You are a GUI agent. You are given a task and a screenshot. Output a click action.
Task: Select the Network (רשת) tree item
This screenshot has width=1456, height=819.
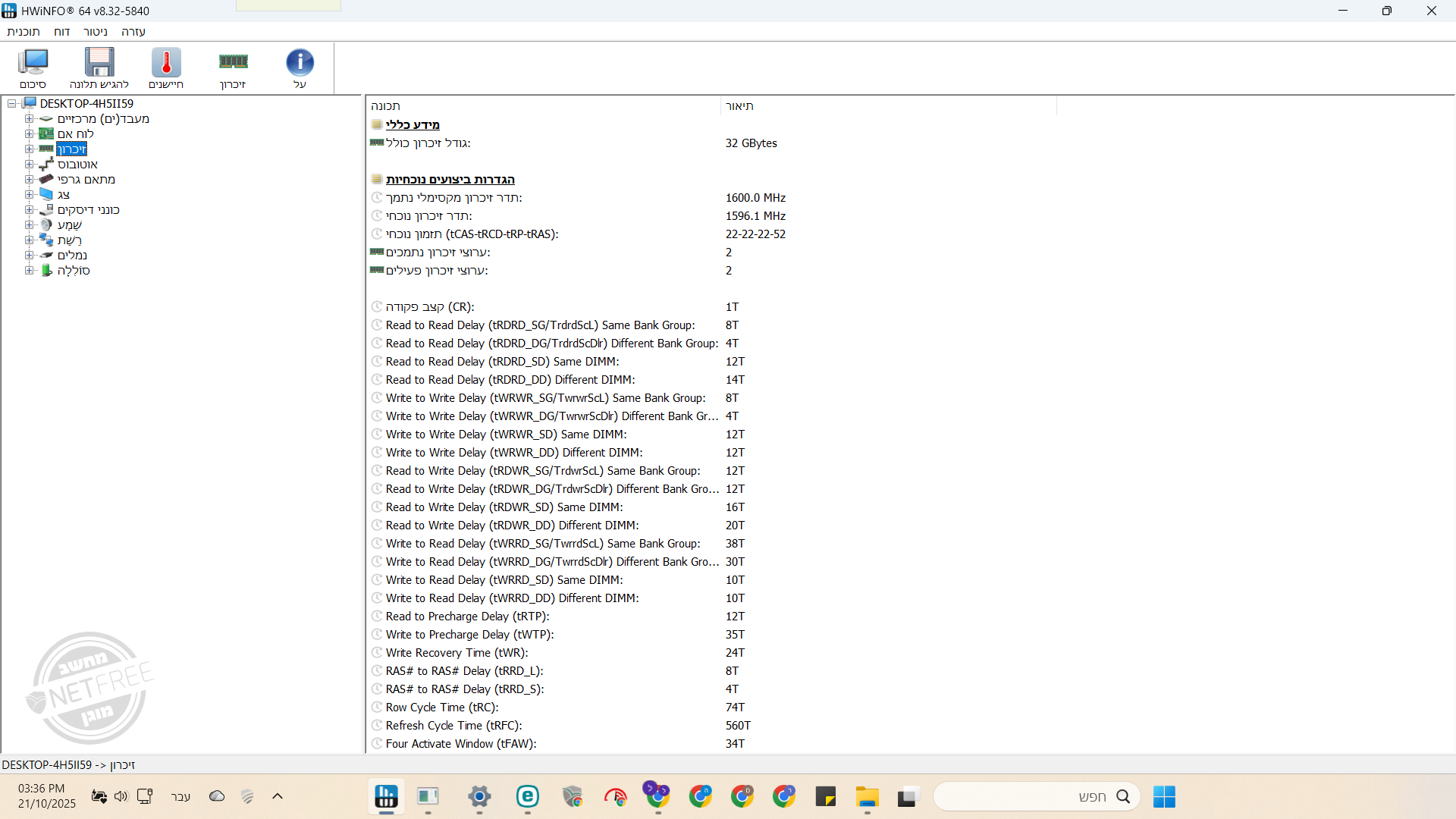[69, 240]
